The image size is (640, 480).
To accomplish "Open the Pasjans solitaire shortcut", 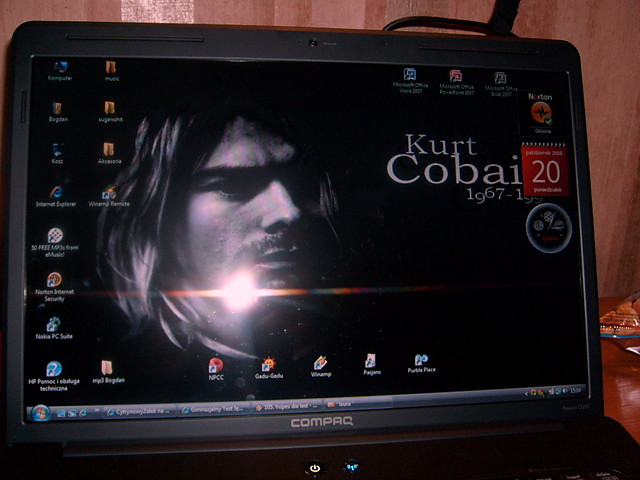I will [371, 364].
